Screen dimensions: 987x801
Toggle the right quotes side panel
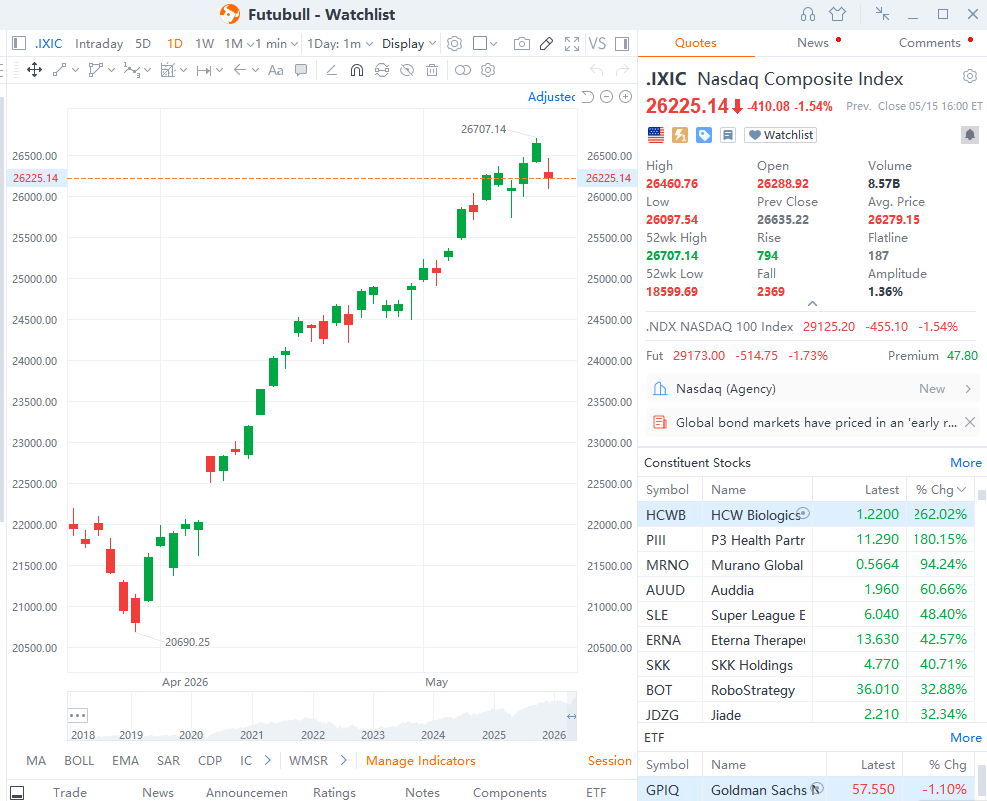(x=622, y=43)
